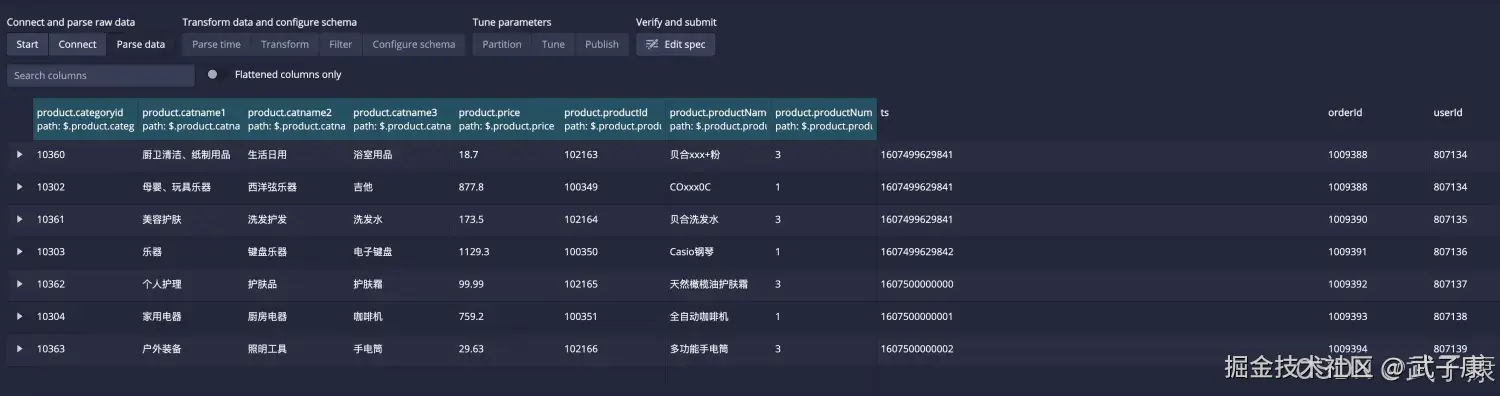Expand the row with categoryid 10363
The image size is (1500, 396).
pyautogui.click(x=19, y=349)
